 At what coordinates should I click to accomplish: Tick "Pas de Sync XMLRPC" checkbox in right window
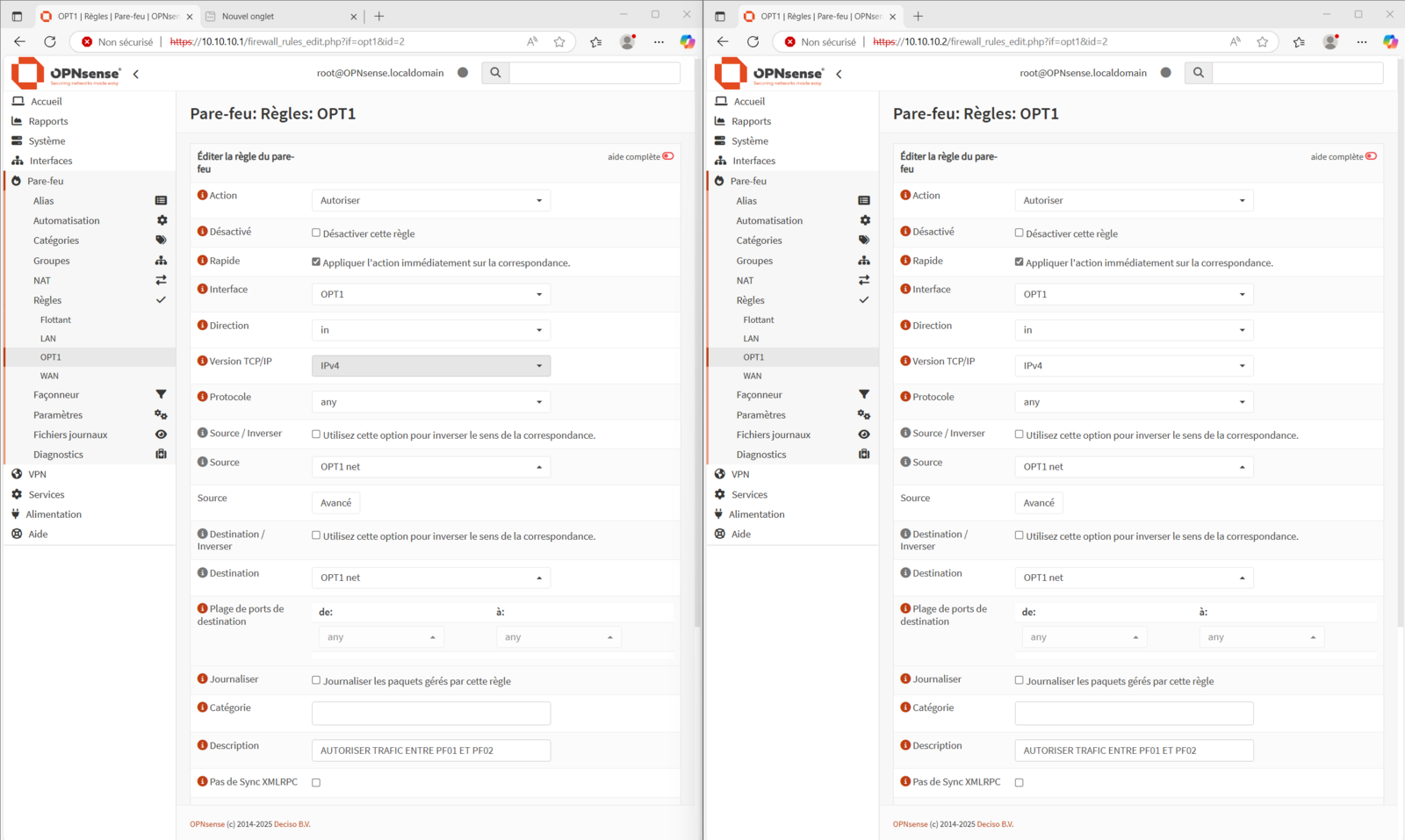point(1020,782)
